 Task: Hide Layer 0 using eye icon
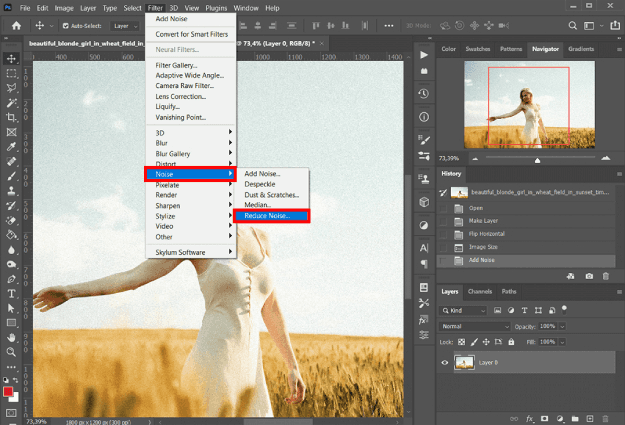coord(446,363)
